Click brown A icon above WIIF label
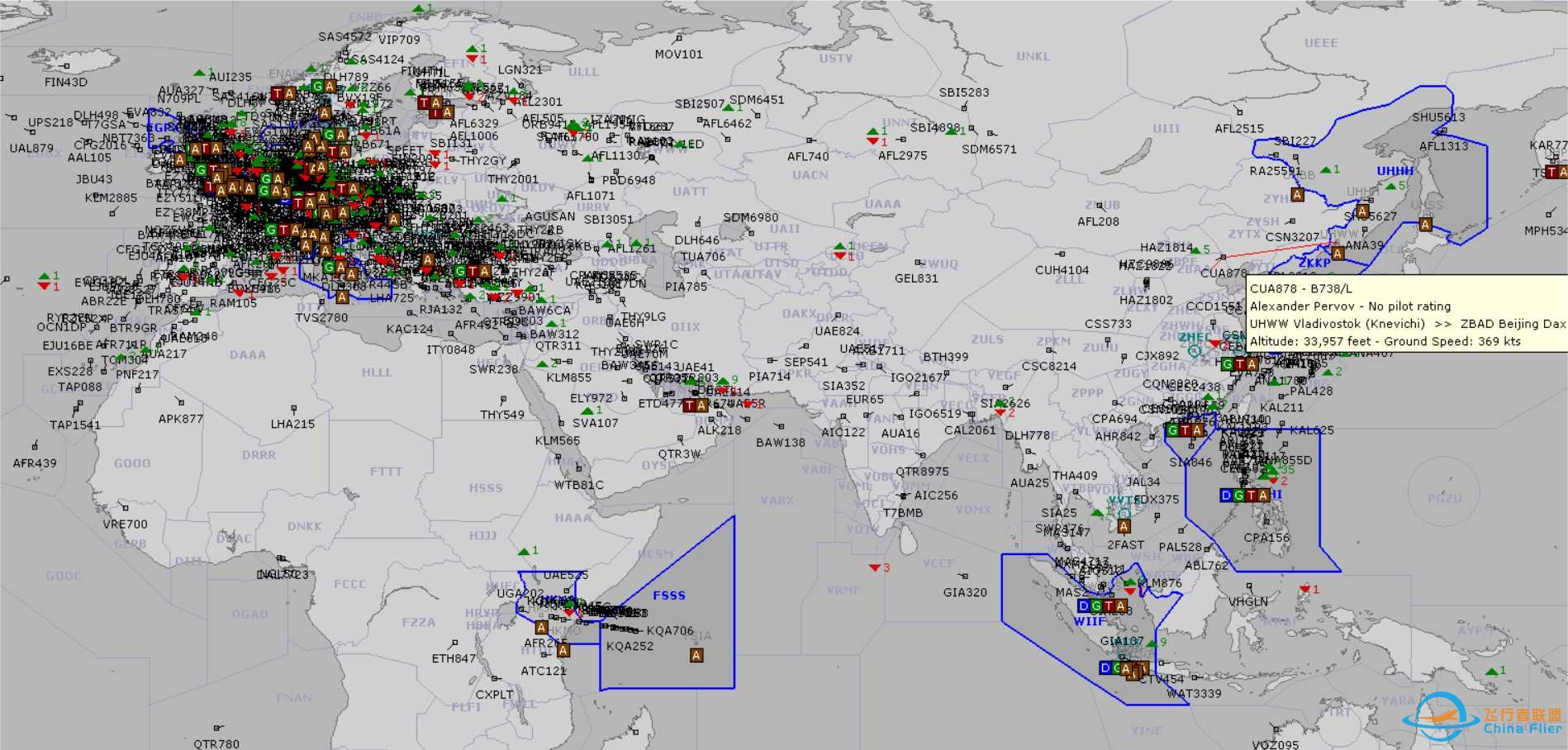 point(1120,605)
